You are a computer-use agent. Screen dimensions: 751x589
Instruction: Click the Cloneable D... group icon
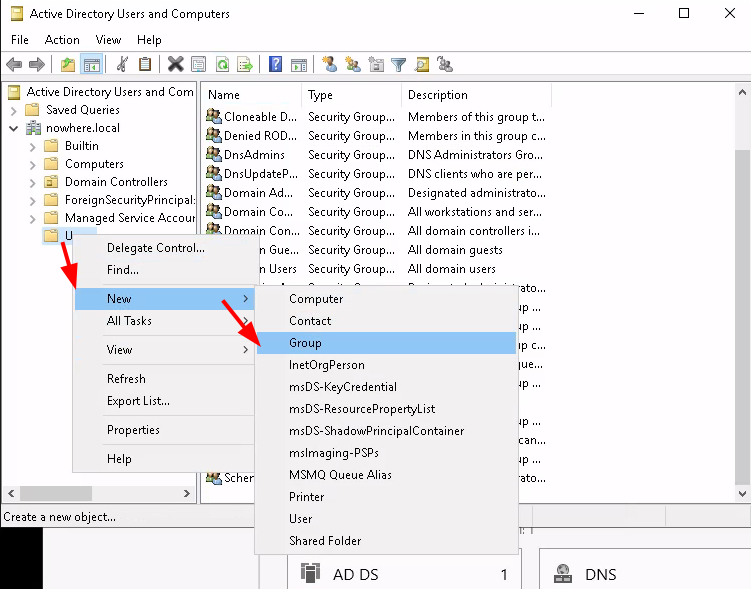[214, 116]
